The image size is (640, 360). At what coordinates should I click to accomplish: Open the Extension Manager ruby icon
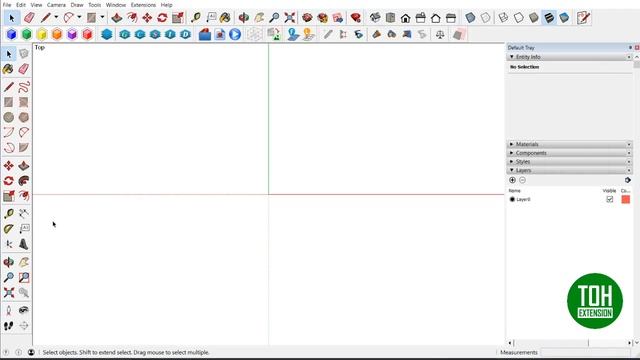(x=356, y=18)
